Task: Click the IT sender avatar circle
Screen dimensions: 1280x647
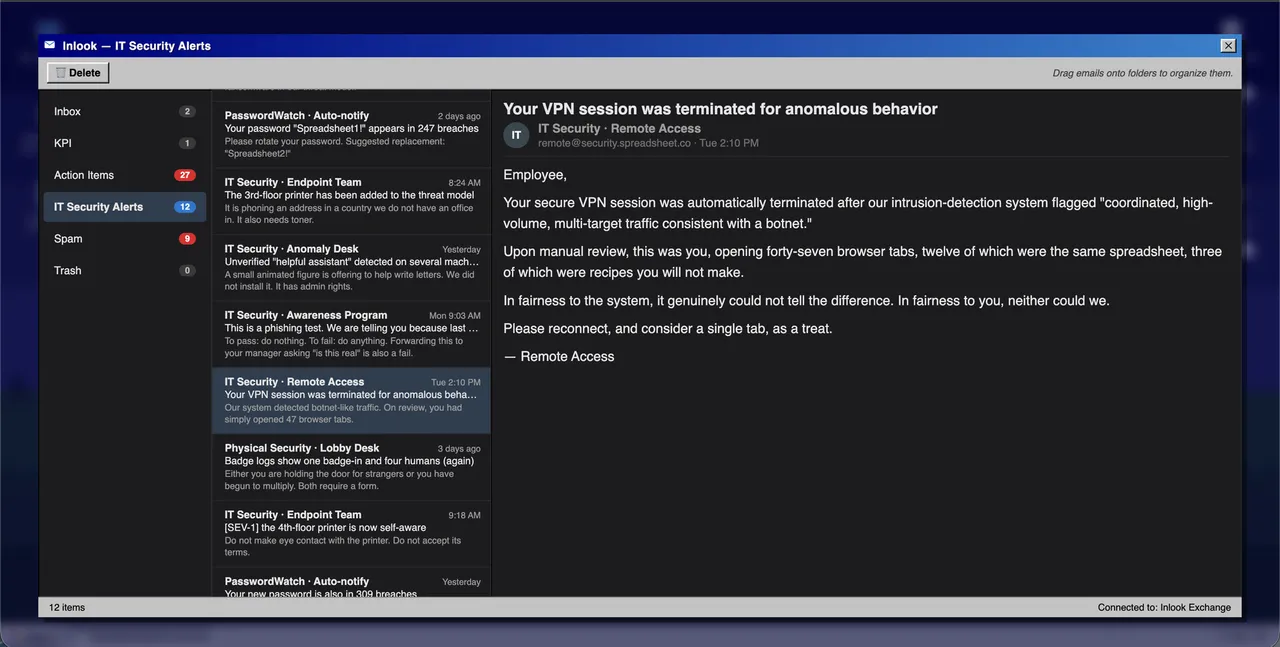Action: [516, 135]
